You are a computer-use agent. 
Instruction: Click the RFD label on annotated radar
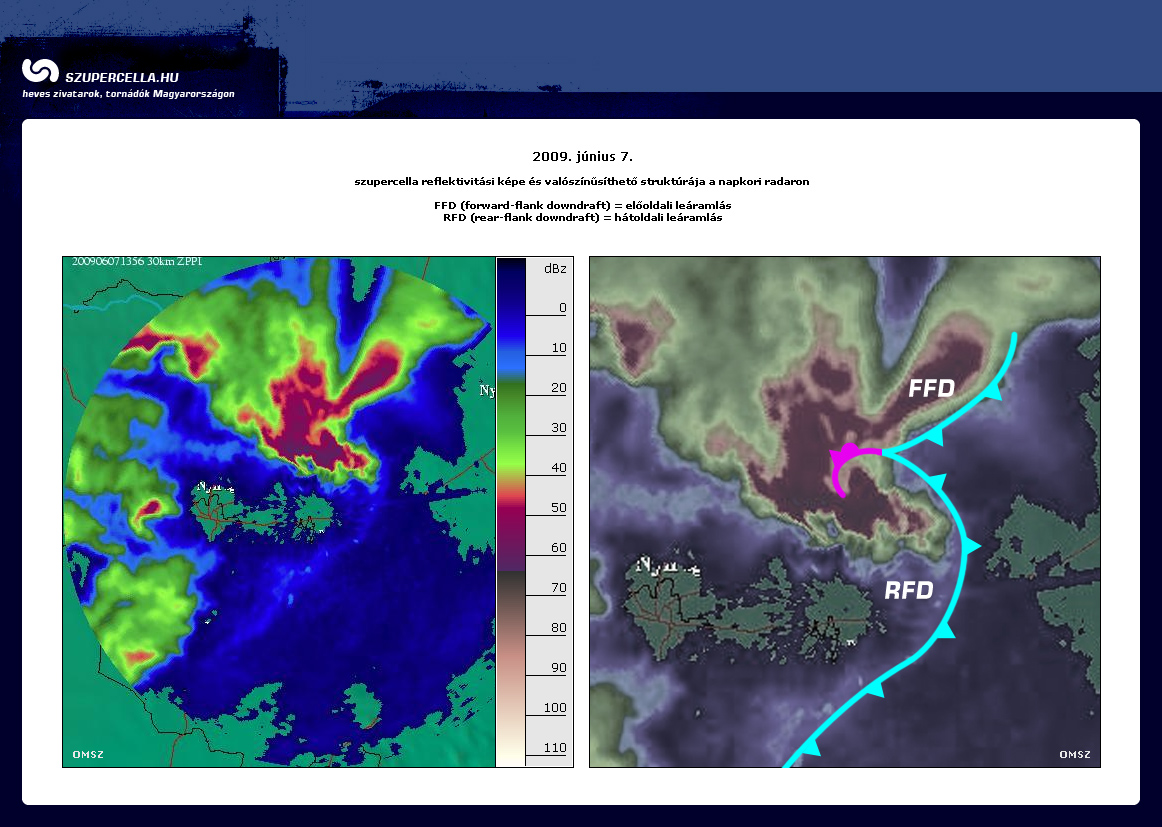click(x=908, y=591)
